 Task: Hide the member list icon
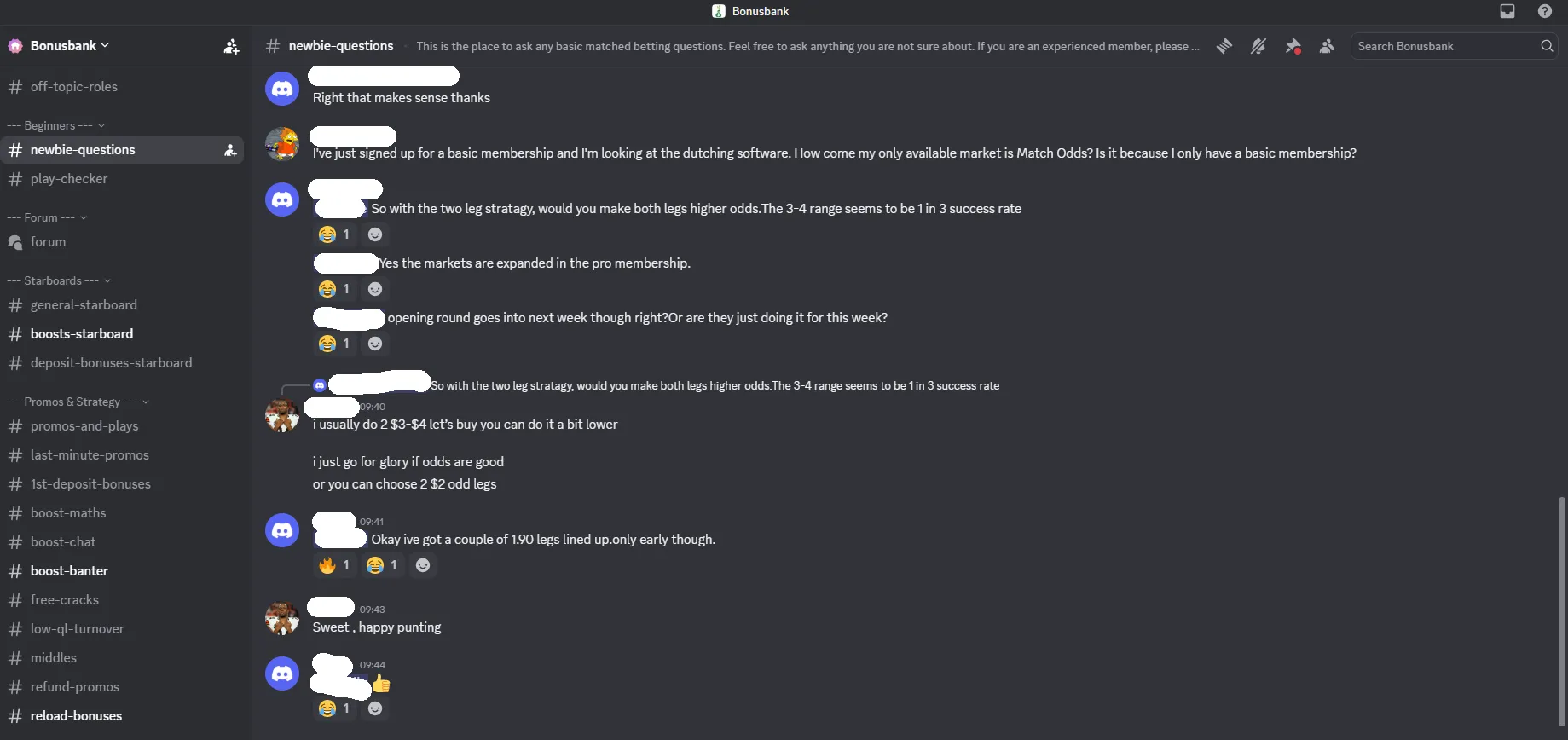coord(1326,46)
